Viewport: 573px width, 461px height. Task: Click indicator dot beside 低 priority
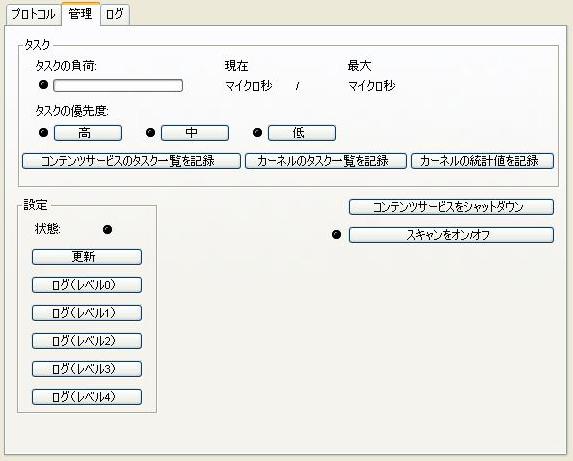pos(258,133)
